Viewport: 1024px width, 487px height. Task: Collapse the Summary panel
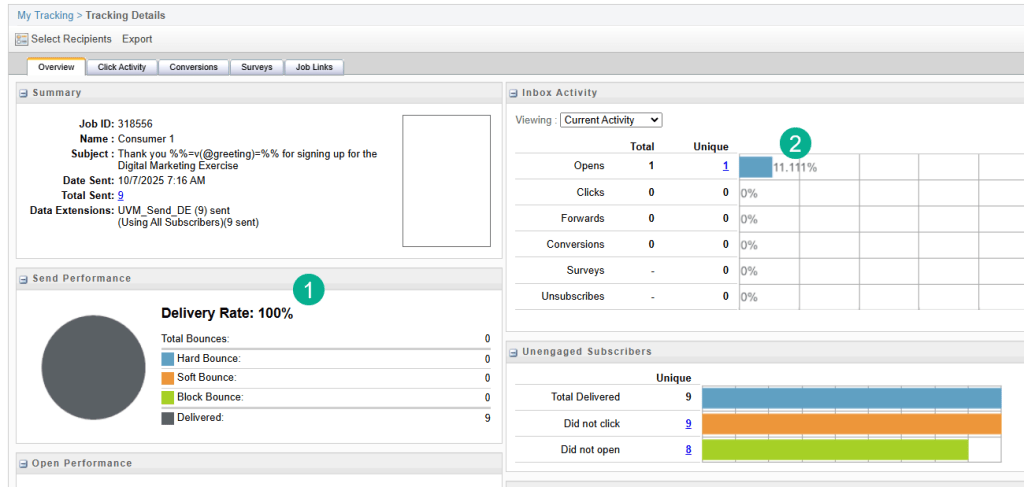tap(24, 93)
